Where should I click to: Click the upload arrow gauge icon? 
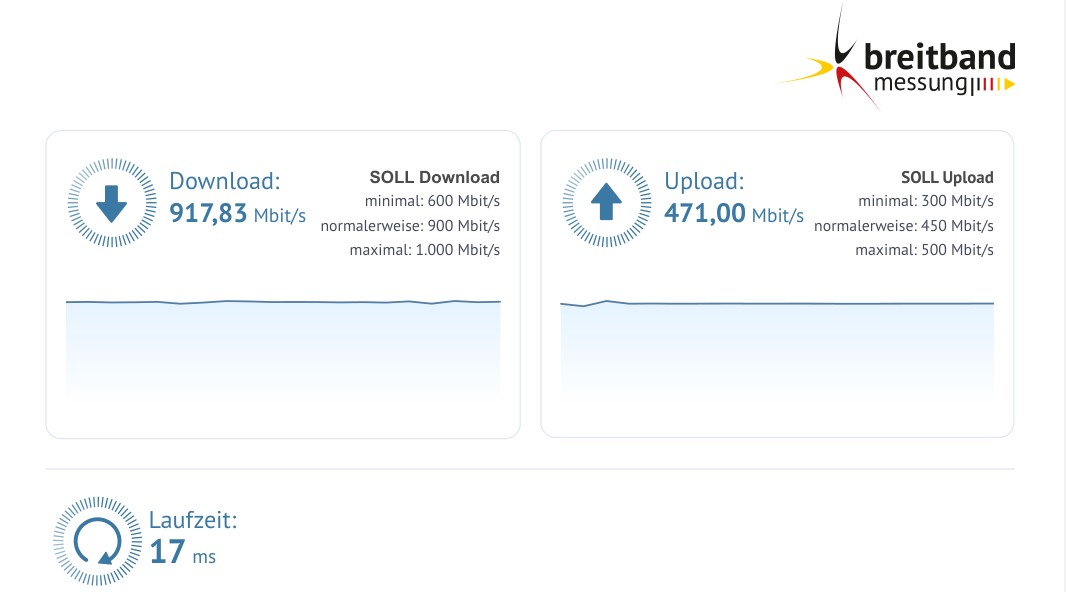[606, 203]
